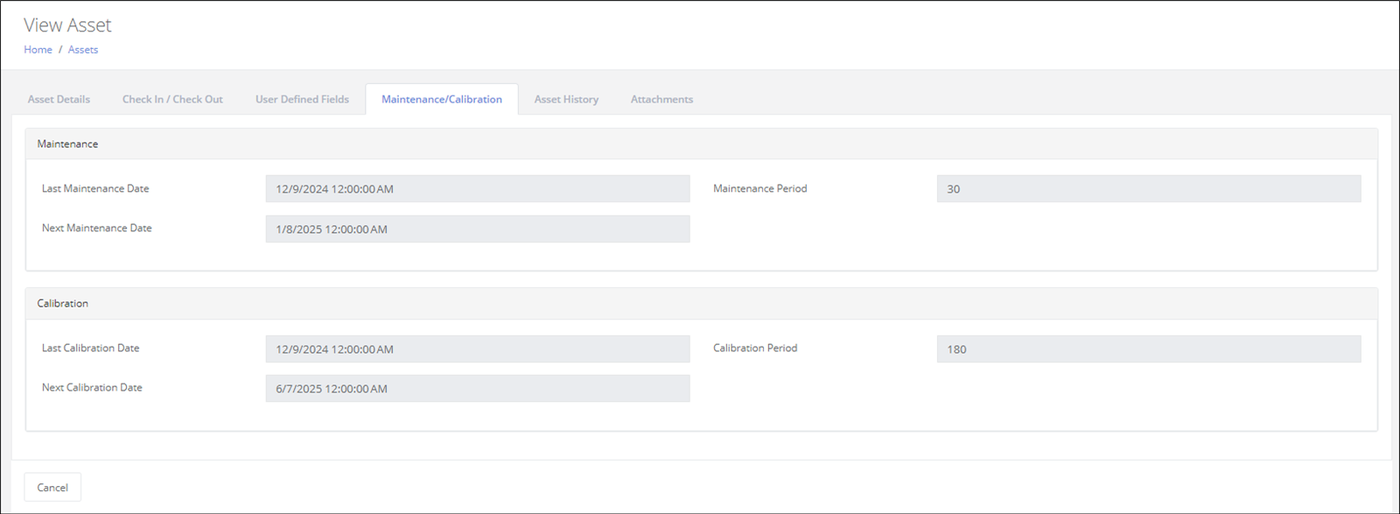This screenshot has height=514, width=1400.
Task: Click the Cancel button
Action: tap(52, 487)
